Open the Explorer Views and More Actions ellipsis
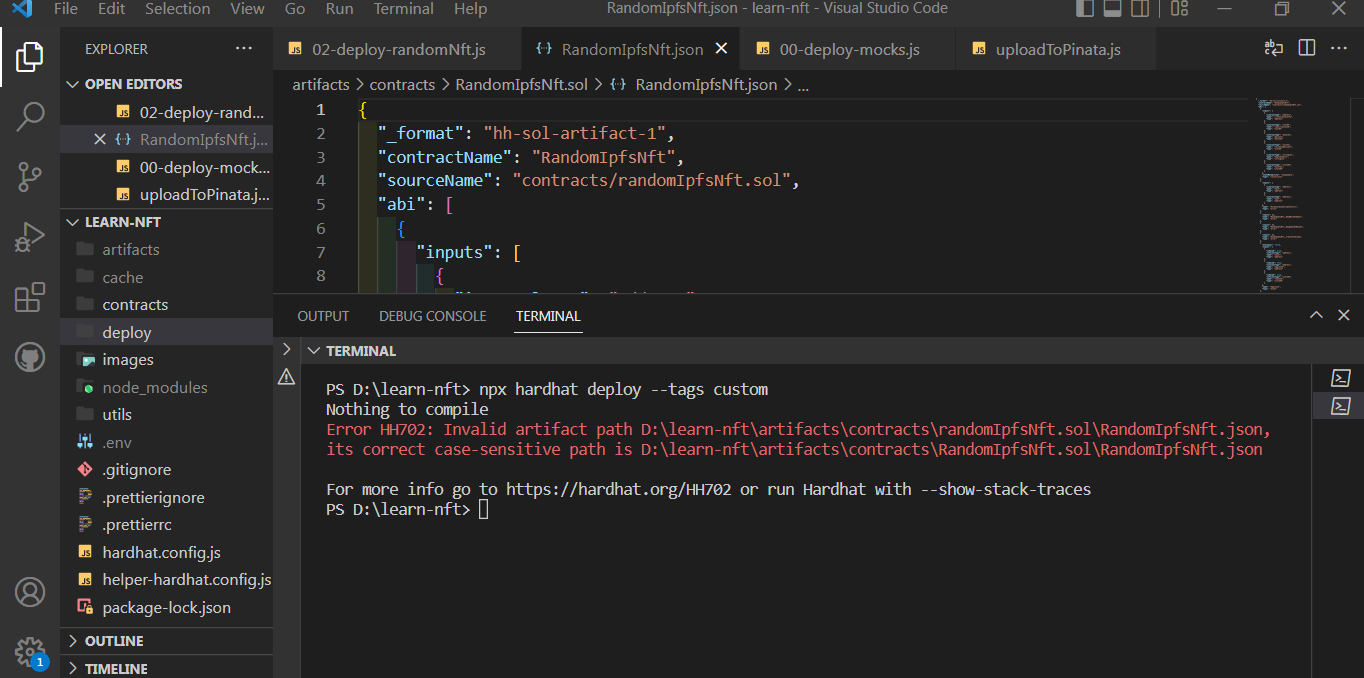This screenshot has height=678, width=1364. click(244, 48)
